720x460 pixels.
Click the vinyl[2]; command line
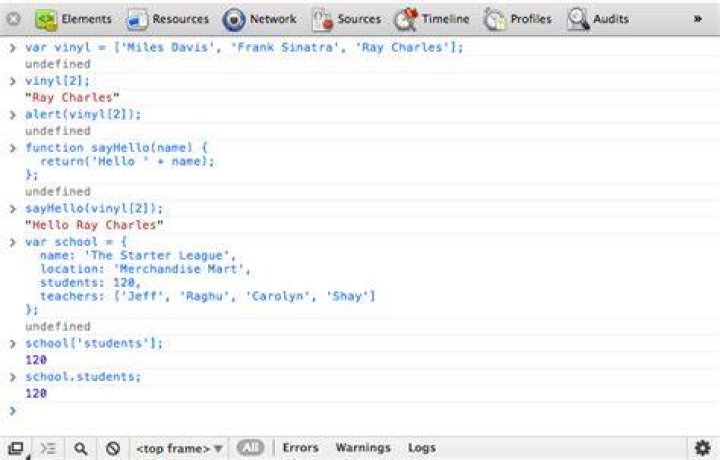point(57,81)
